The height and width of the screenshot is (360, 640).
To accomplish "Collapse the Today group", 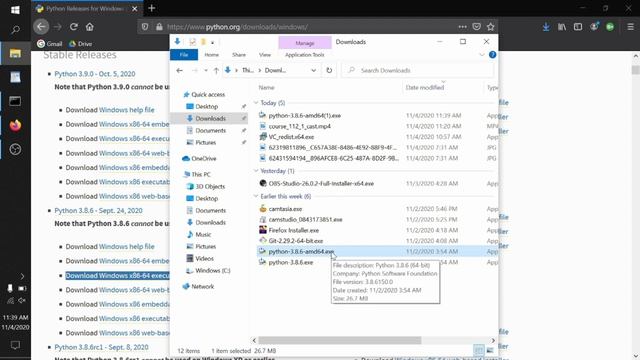I will [x=256, y=103].
